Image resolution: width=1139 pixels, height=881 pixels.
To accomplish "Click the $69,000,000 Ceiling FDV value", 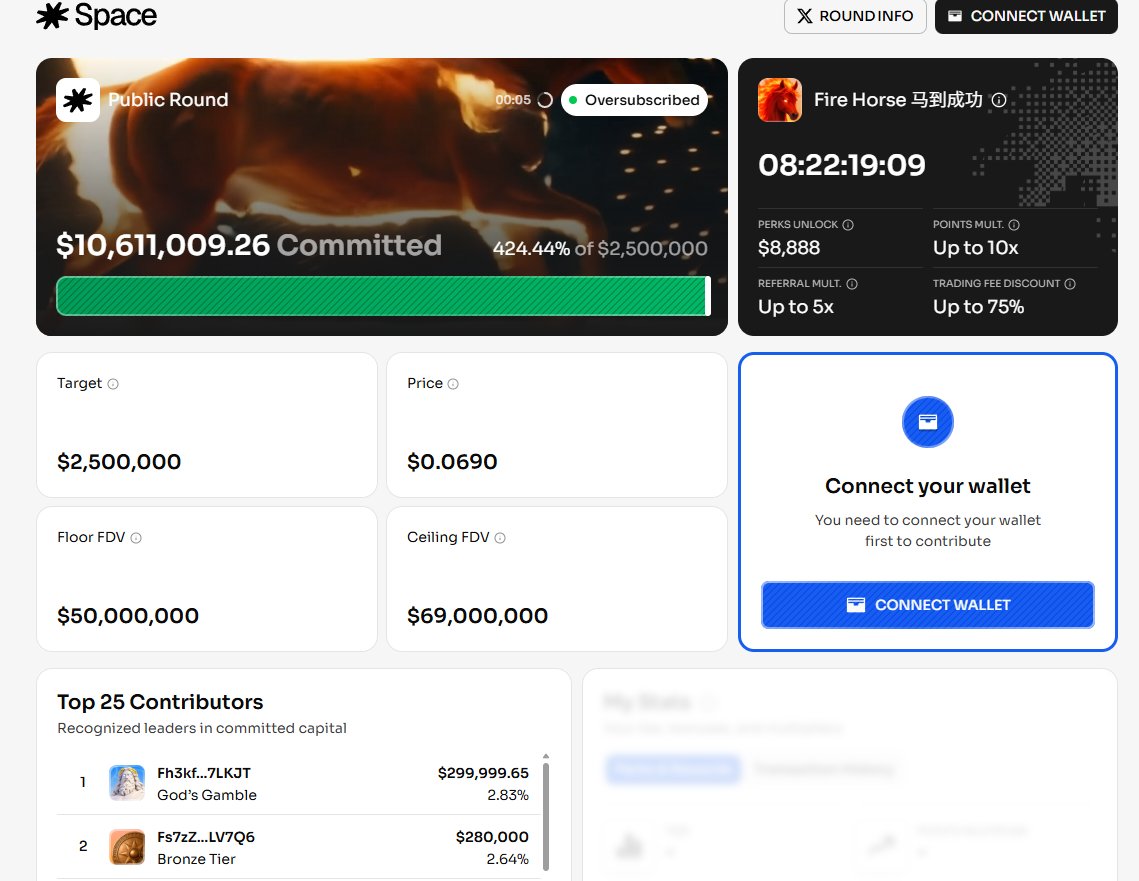I will pyautogui.click(x=477, y=615).
